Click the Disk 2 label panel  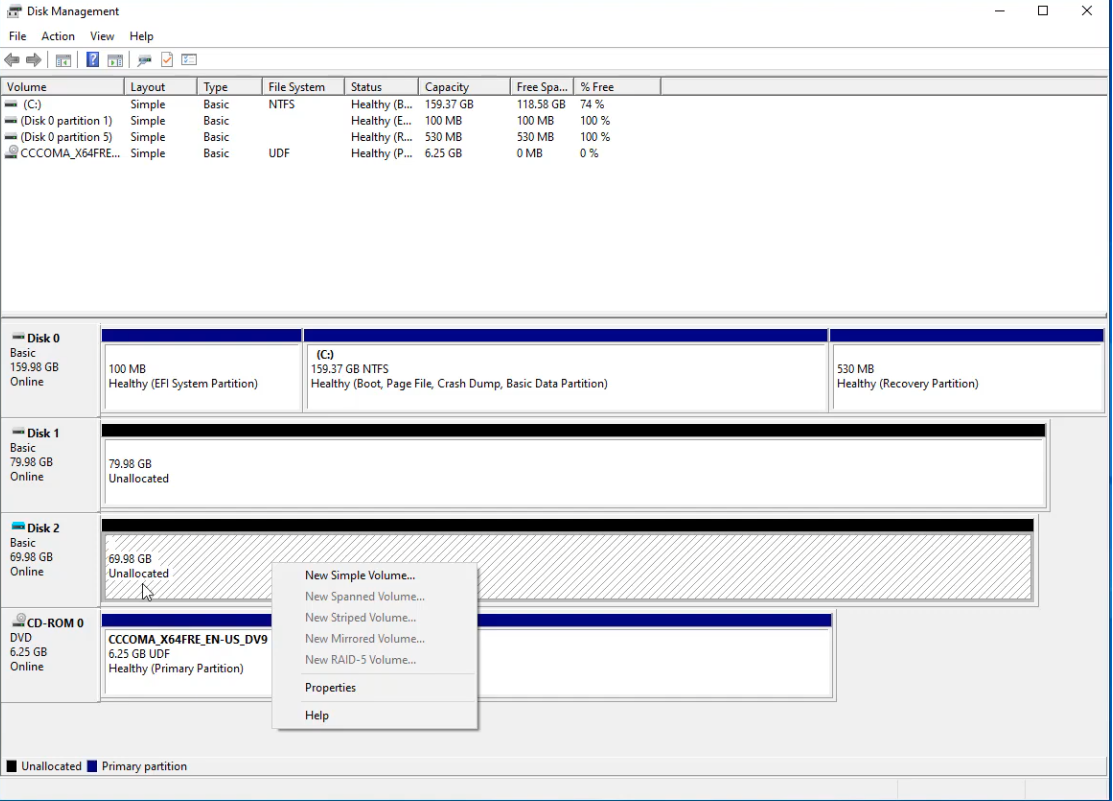pos(50,560)
